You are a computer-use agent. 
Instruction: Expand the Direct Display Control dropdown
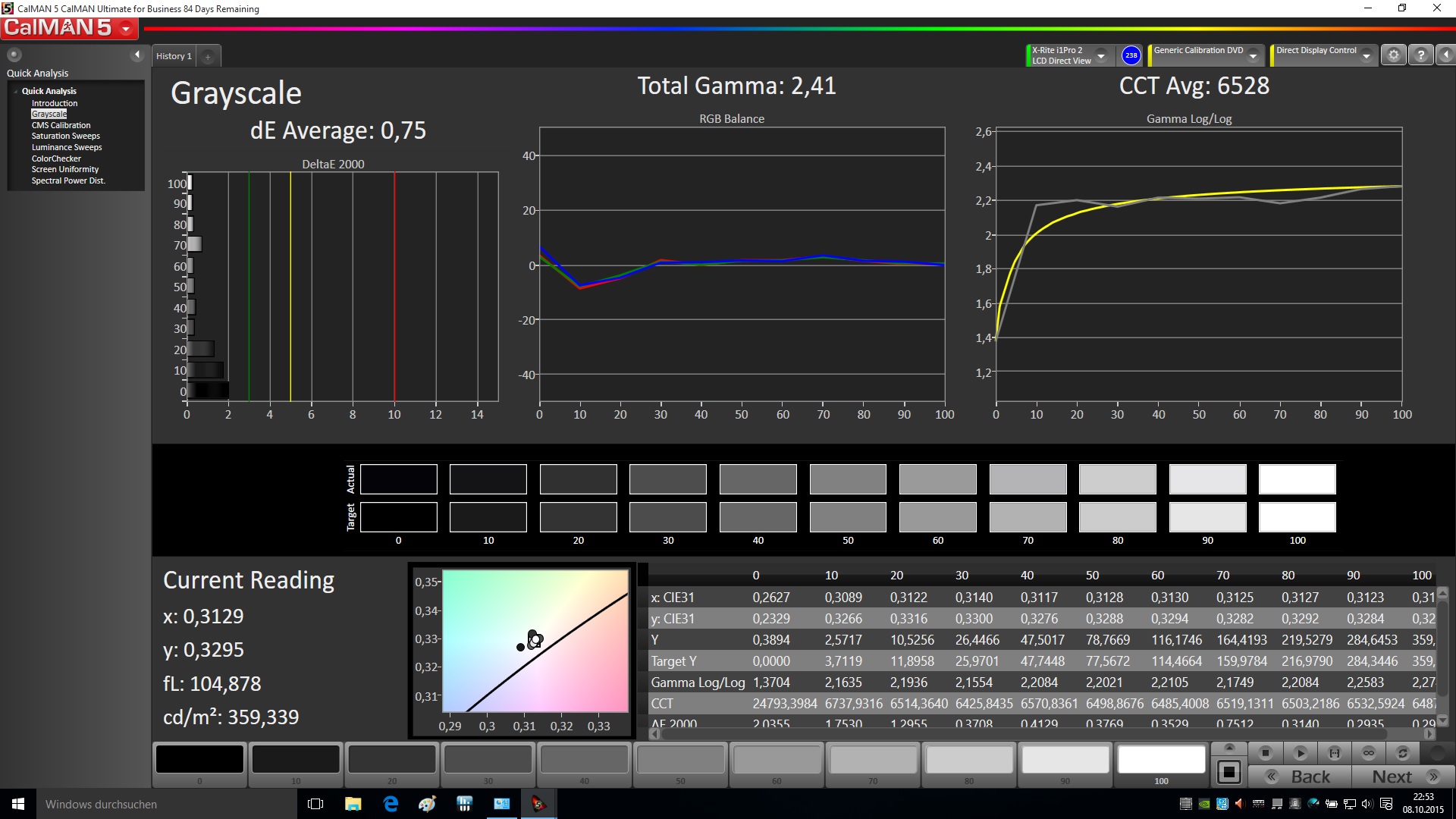1366,56
